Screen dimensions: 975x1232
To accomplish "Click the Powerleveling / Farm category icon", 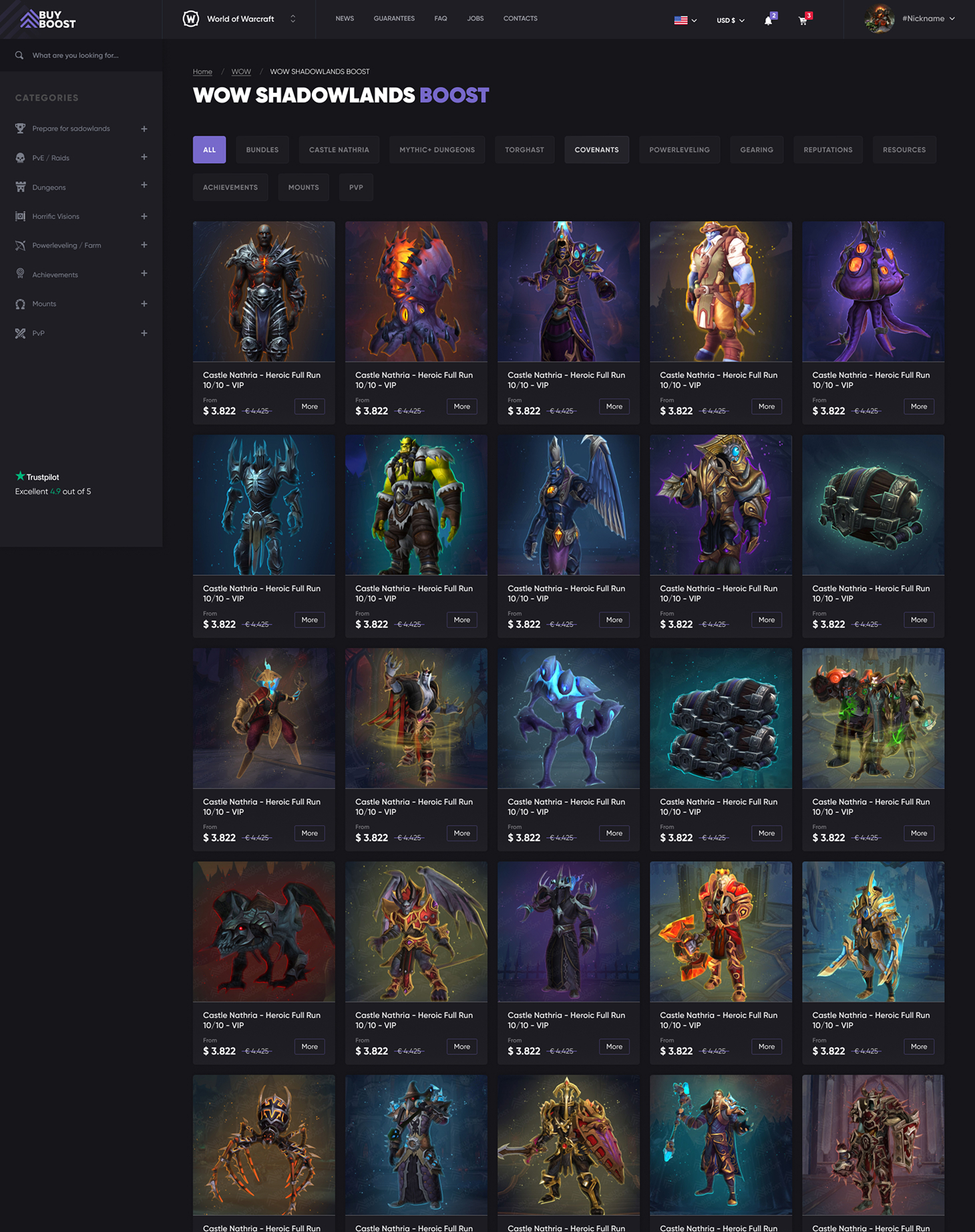I will click(x=20, y=245).
